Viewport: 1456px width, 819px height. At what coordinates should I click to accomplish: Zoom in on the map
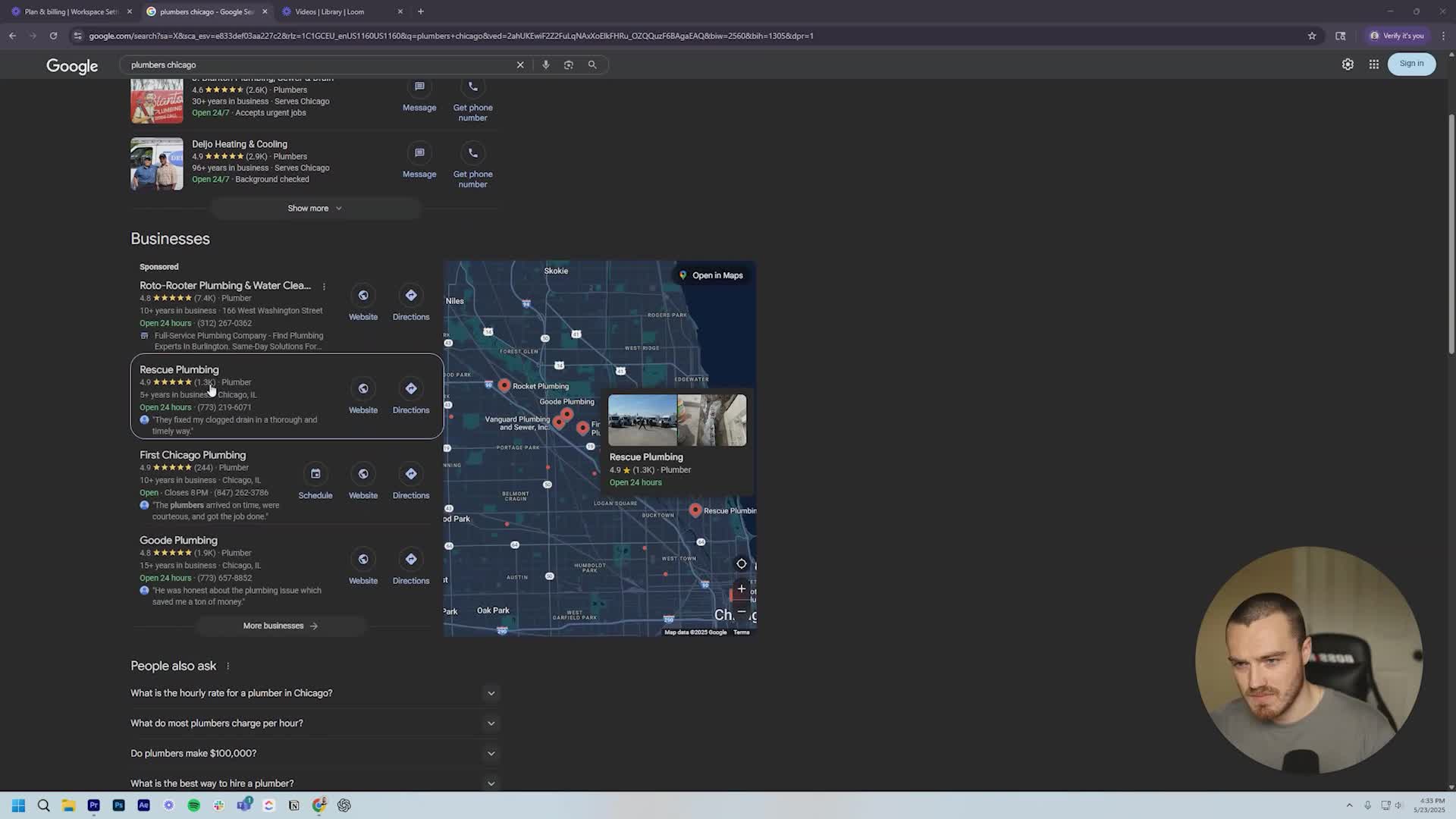[x=741, y=588]
